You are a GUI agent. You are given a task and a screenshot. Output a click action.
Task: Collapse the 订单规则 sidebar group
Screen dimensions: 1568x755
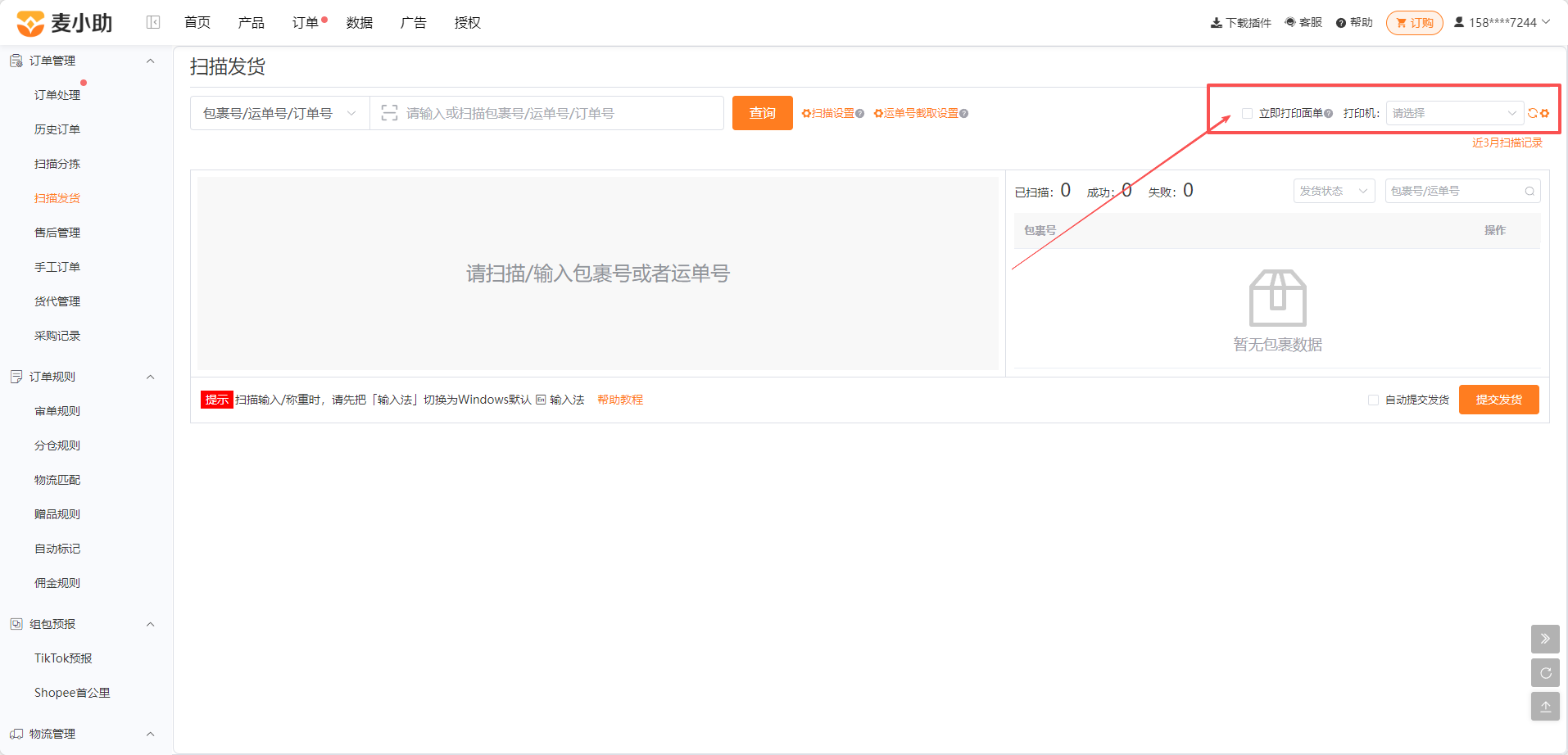tap(150, 377)
